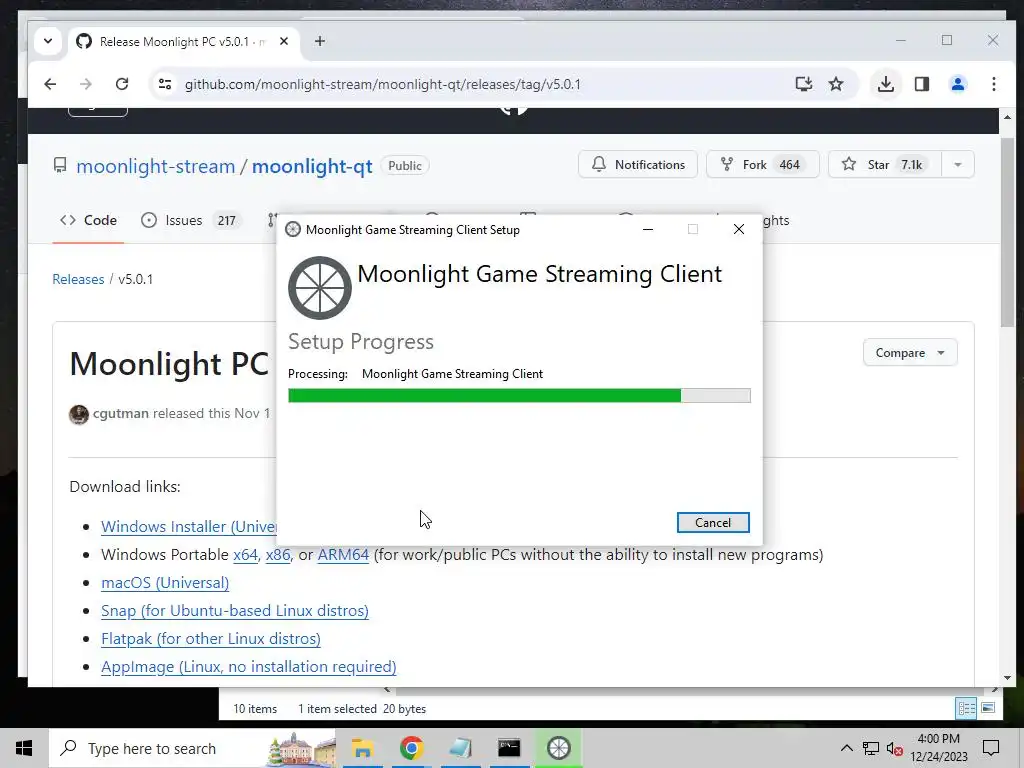Open the clock and date flyout
The image size is (1024, 768).
[x=938, y=748]
